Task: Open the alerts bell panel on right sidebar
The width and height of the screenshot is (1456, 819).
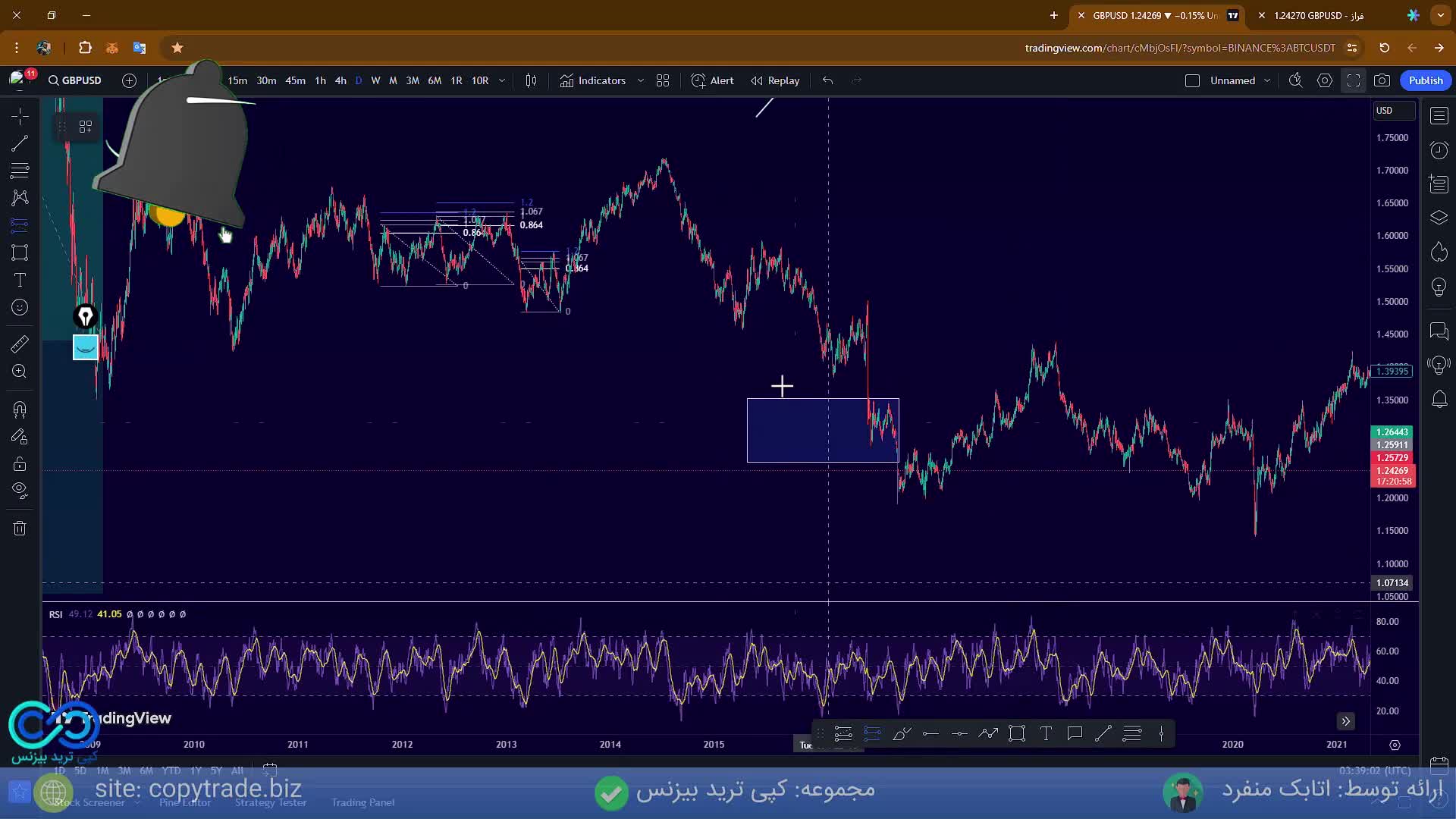Action: tap(1439, 399)
